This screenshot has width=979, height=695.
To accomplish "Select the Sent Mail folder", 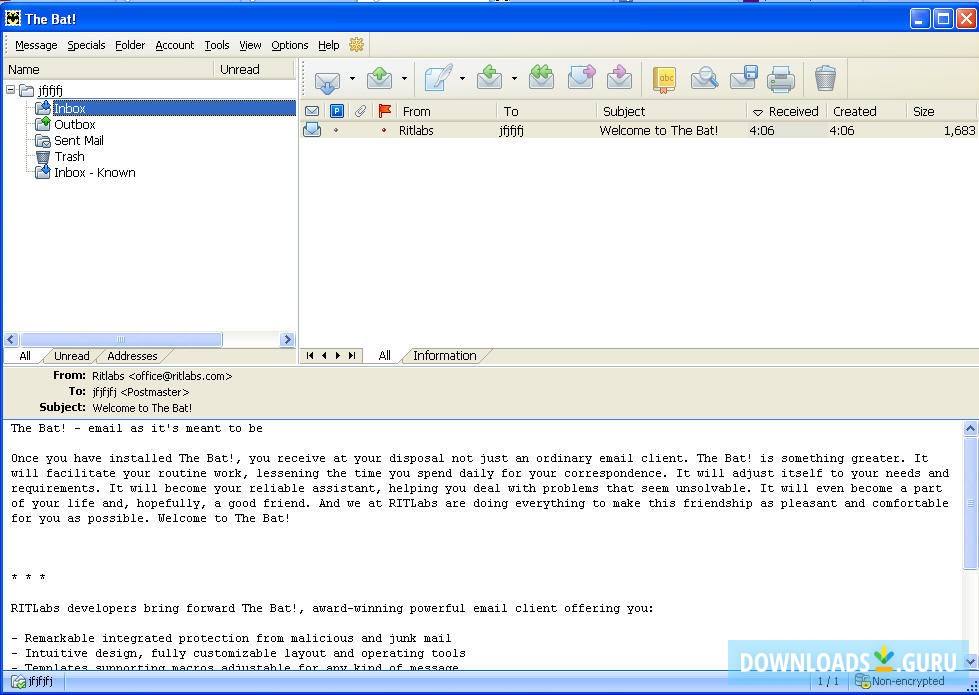I will (x=78, y=141).
